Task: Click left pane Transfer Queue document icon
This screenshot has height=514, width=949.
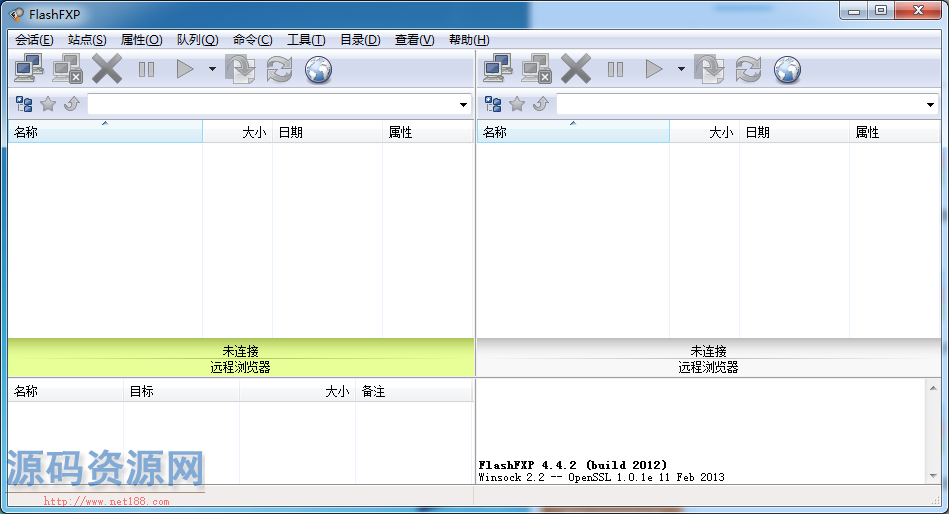Action: click(240, 69)
